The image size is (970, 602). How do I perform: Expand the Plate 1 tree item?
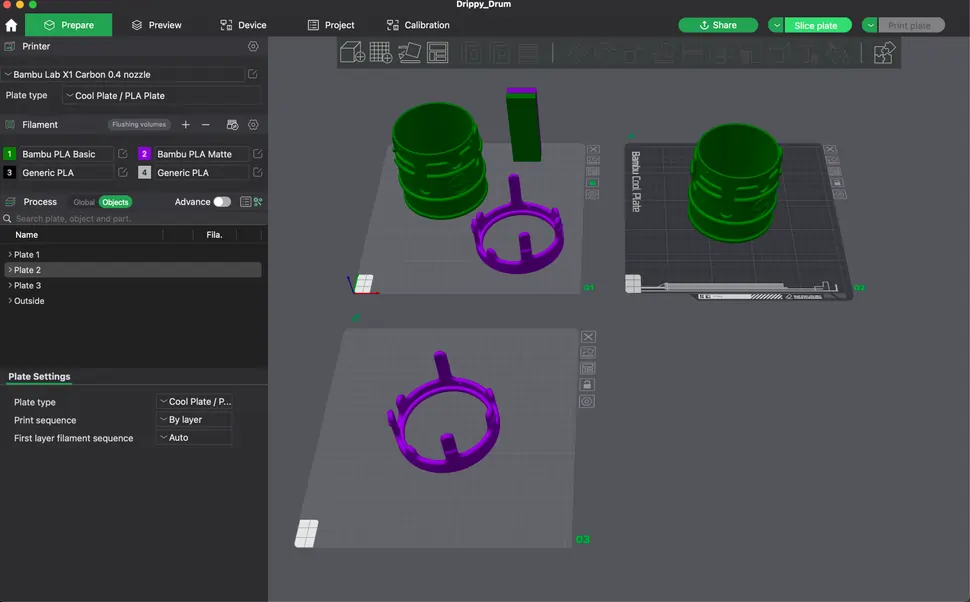click(x=10, y=255)
